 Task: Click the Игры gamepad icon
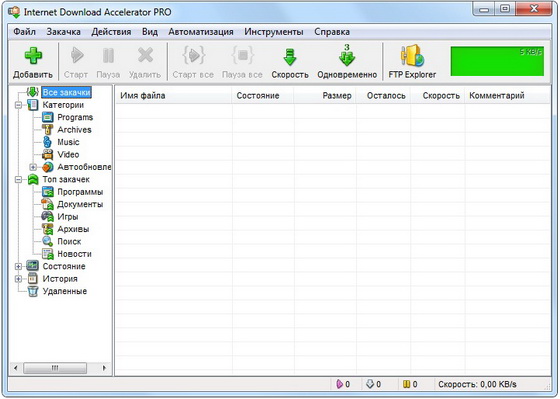(x=48, y=217)
